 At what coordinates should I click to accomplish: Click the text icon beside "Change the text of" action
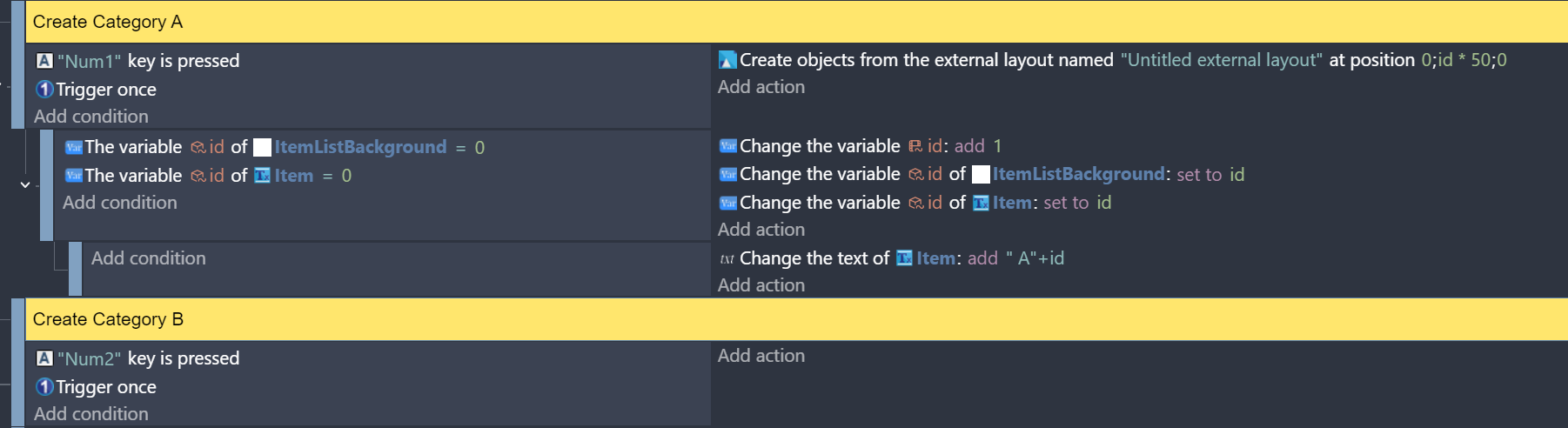pos(727,258)
